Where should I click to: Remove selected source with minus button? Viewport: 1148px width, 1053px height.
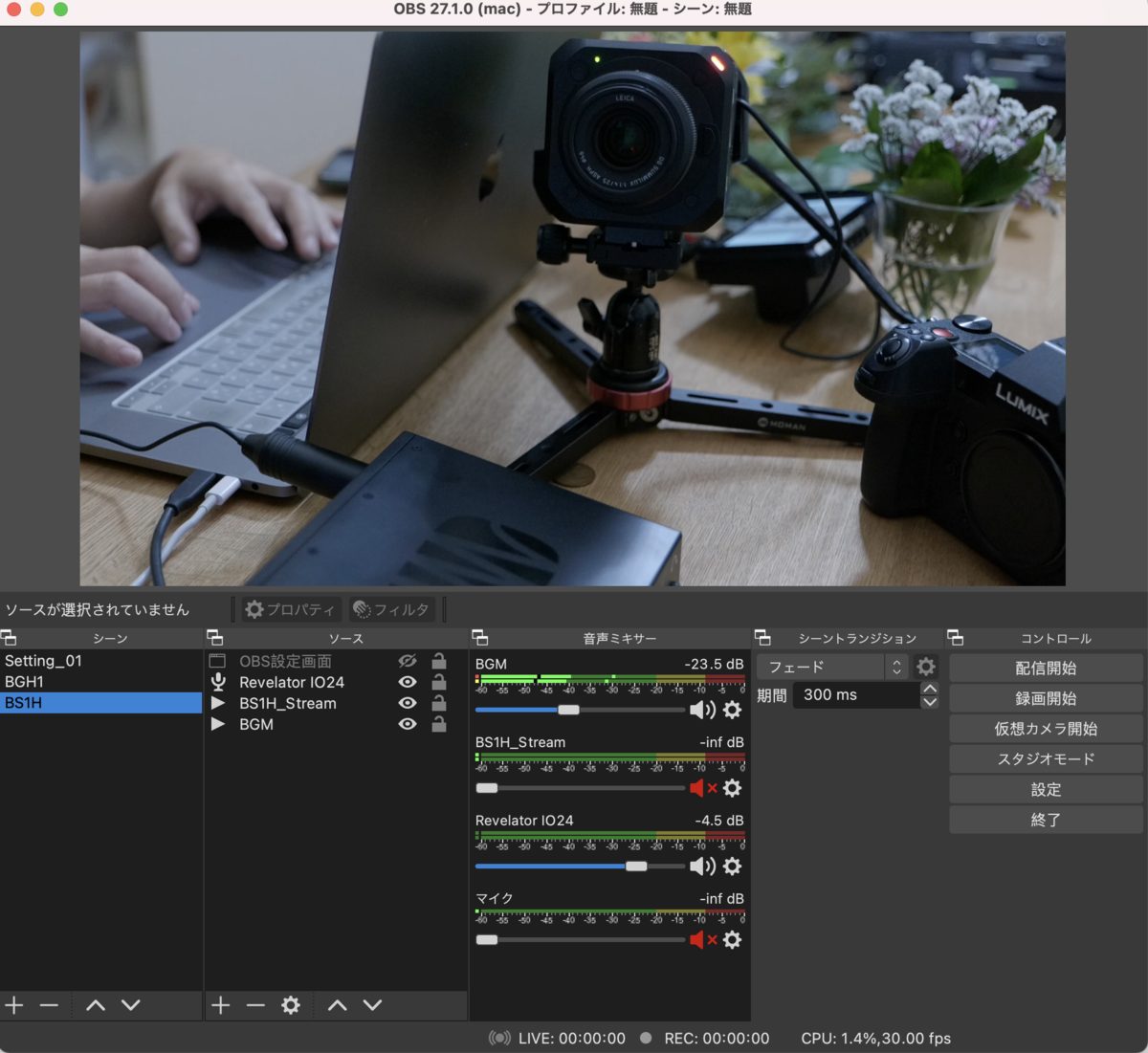255,1005
